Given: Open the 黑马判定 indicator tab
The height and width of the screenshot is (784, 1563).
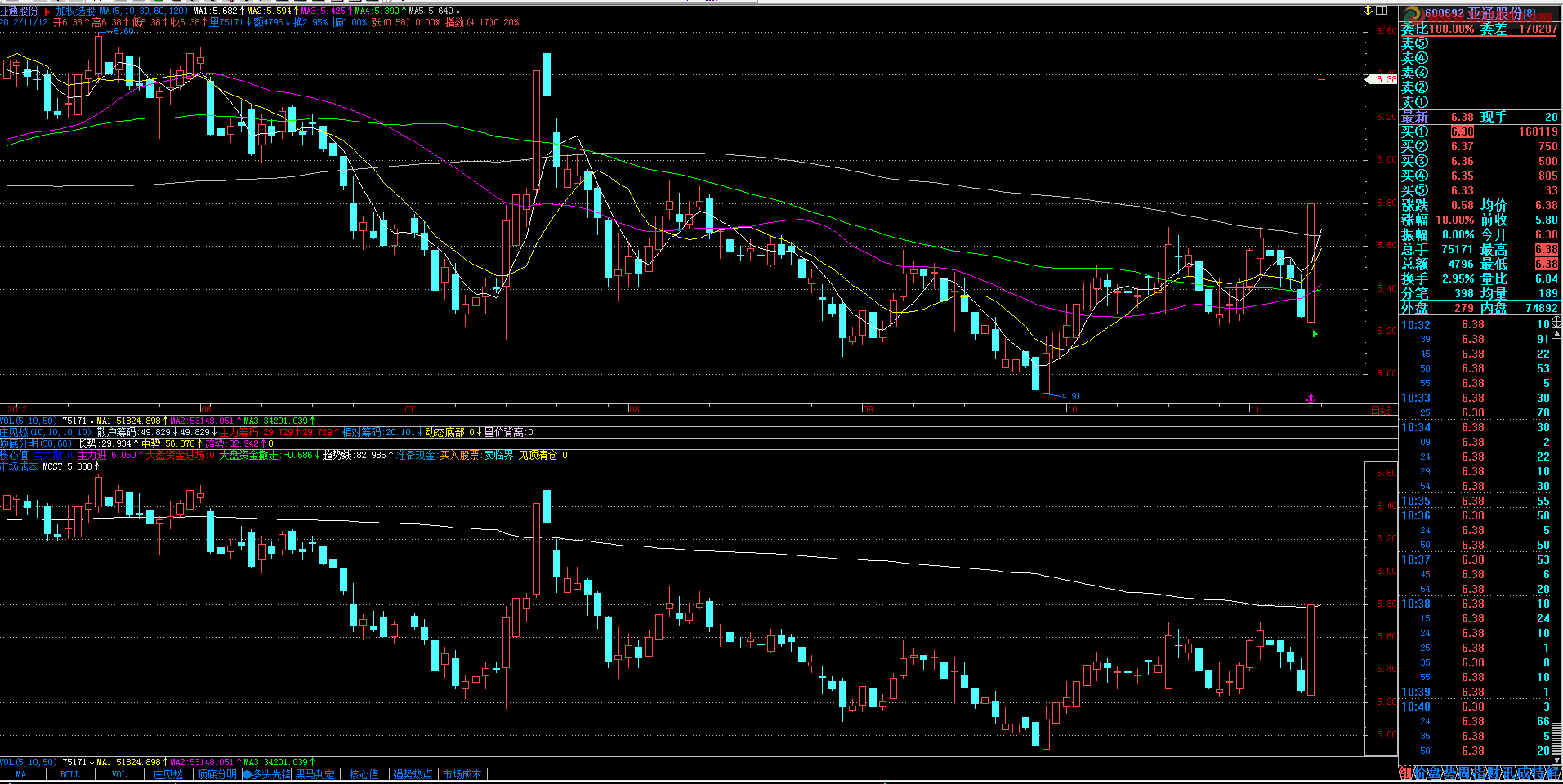Looking at the screenshot, I should pyautogui.click(x=315, y=774).
